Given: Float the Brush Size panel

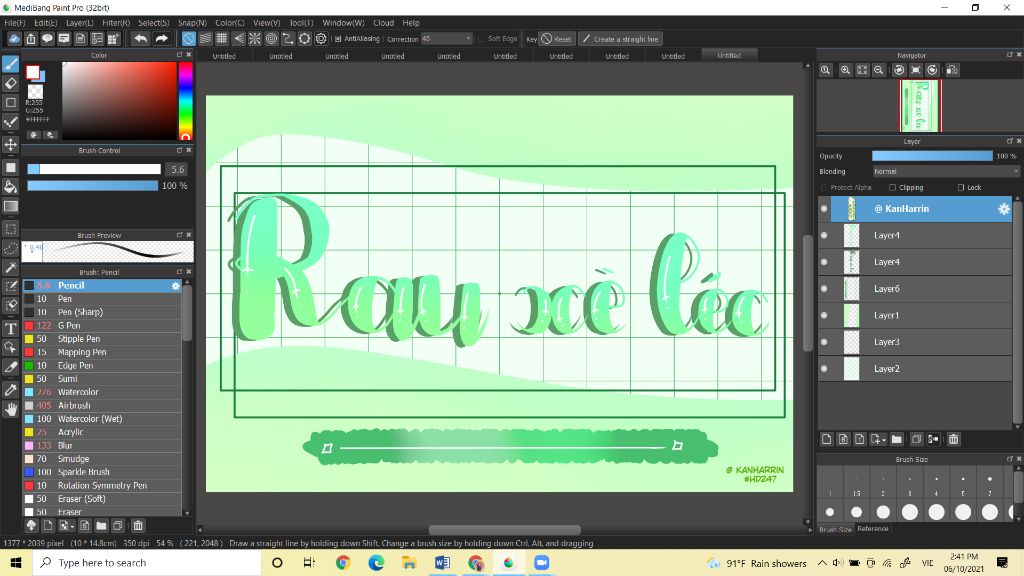Looking at the screenshot, I should [x=1010, y=459].
